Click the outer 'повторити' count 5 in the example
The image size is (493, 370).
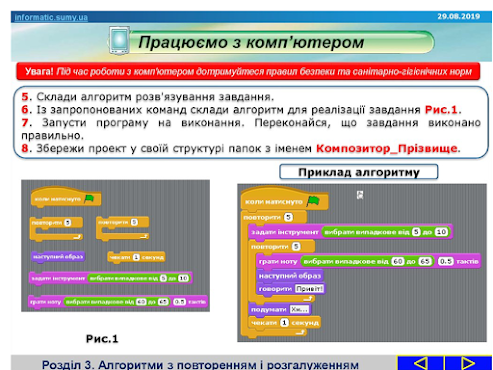pos(288,217)
